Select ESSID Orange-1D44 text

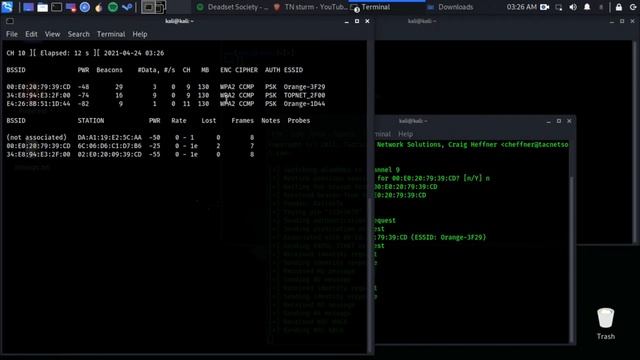coord(304,104)
